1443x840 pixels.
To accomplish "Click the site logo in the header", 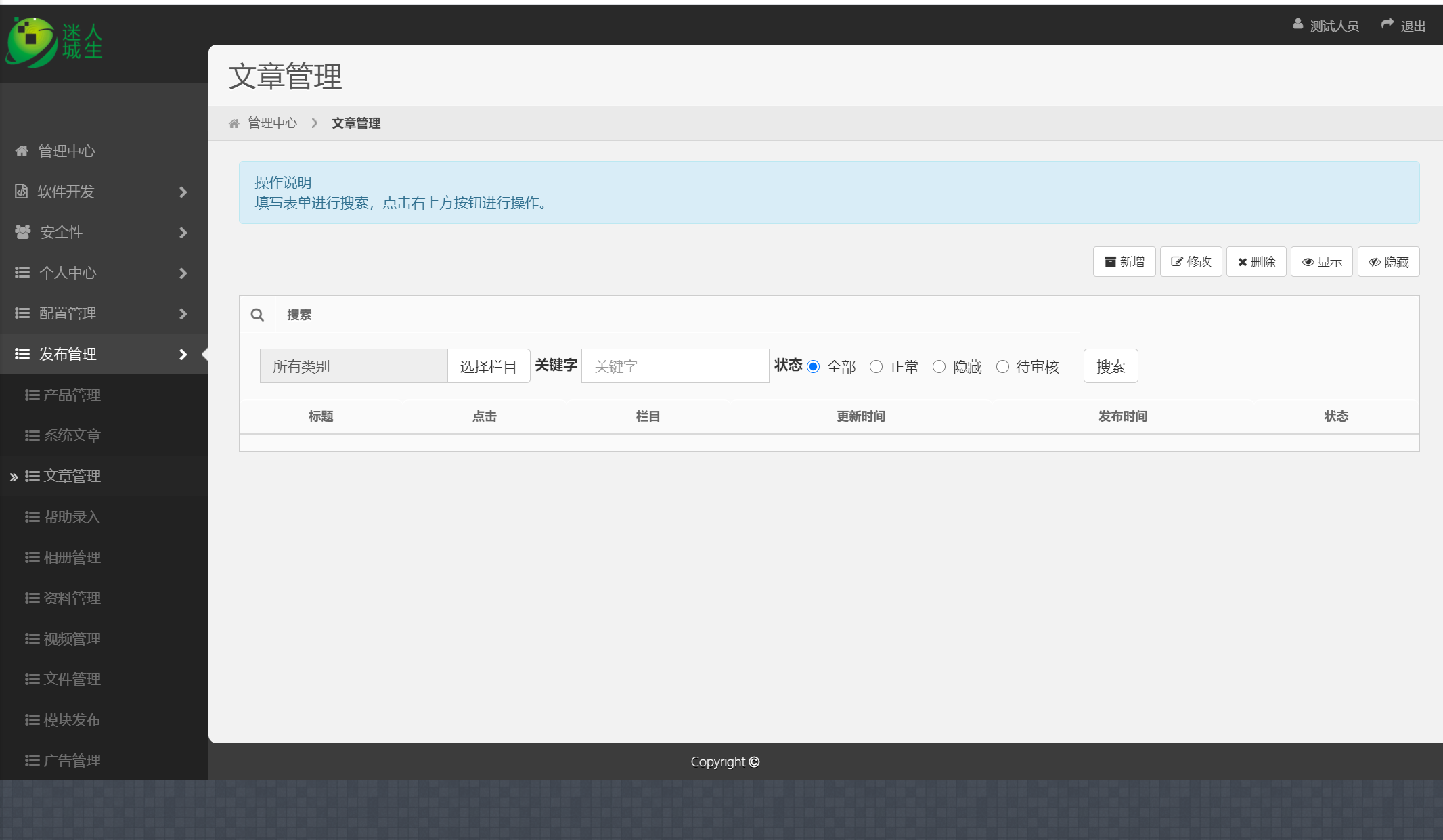I will [54, 42].
